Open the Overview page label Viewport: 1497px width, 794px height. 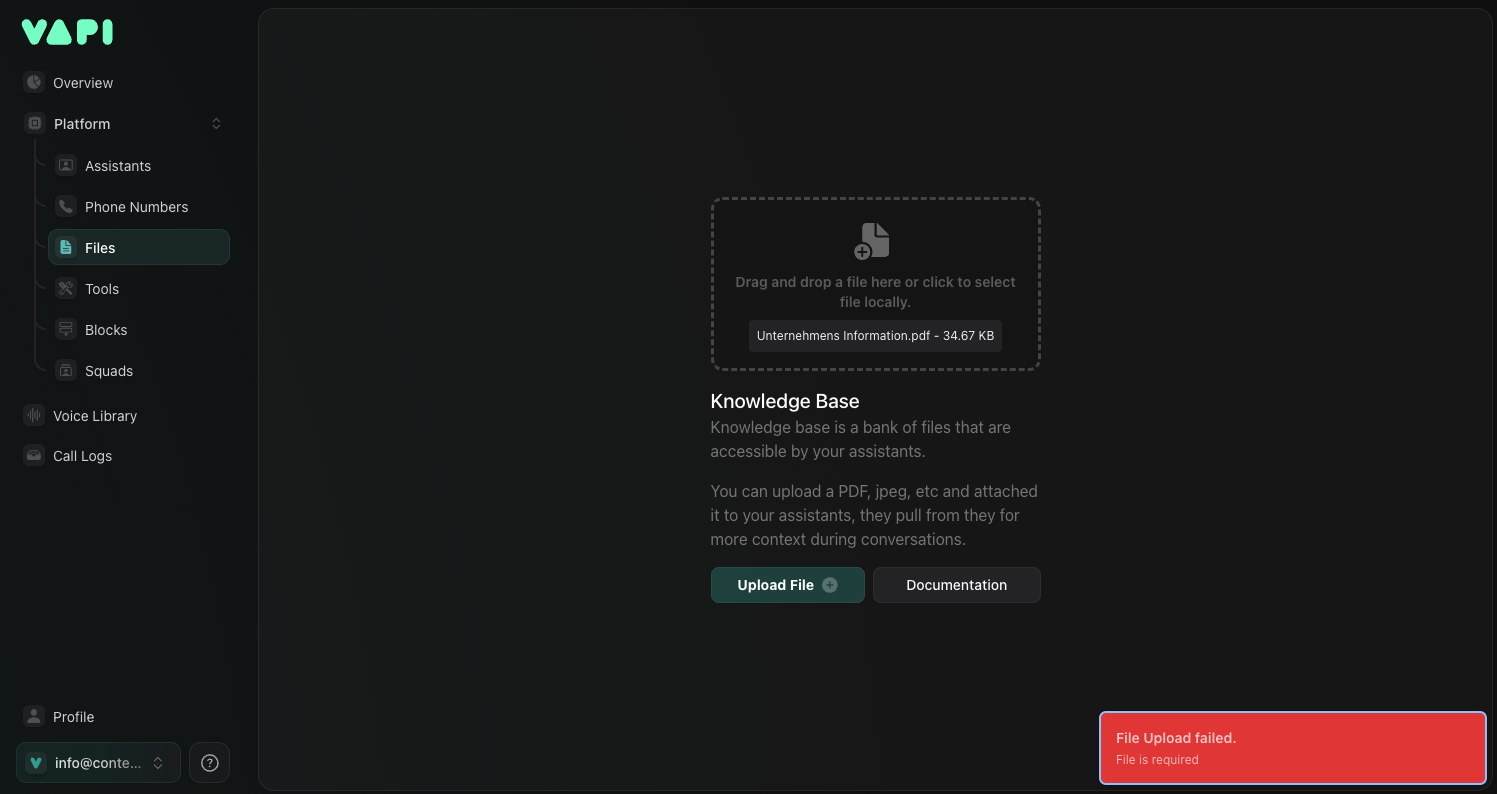coord(83,83)
